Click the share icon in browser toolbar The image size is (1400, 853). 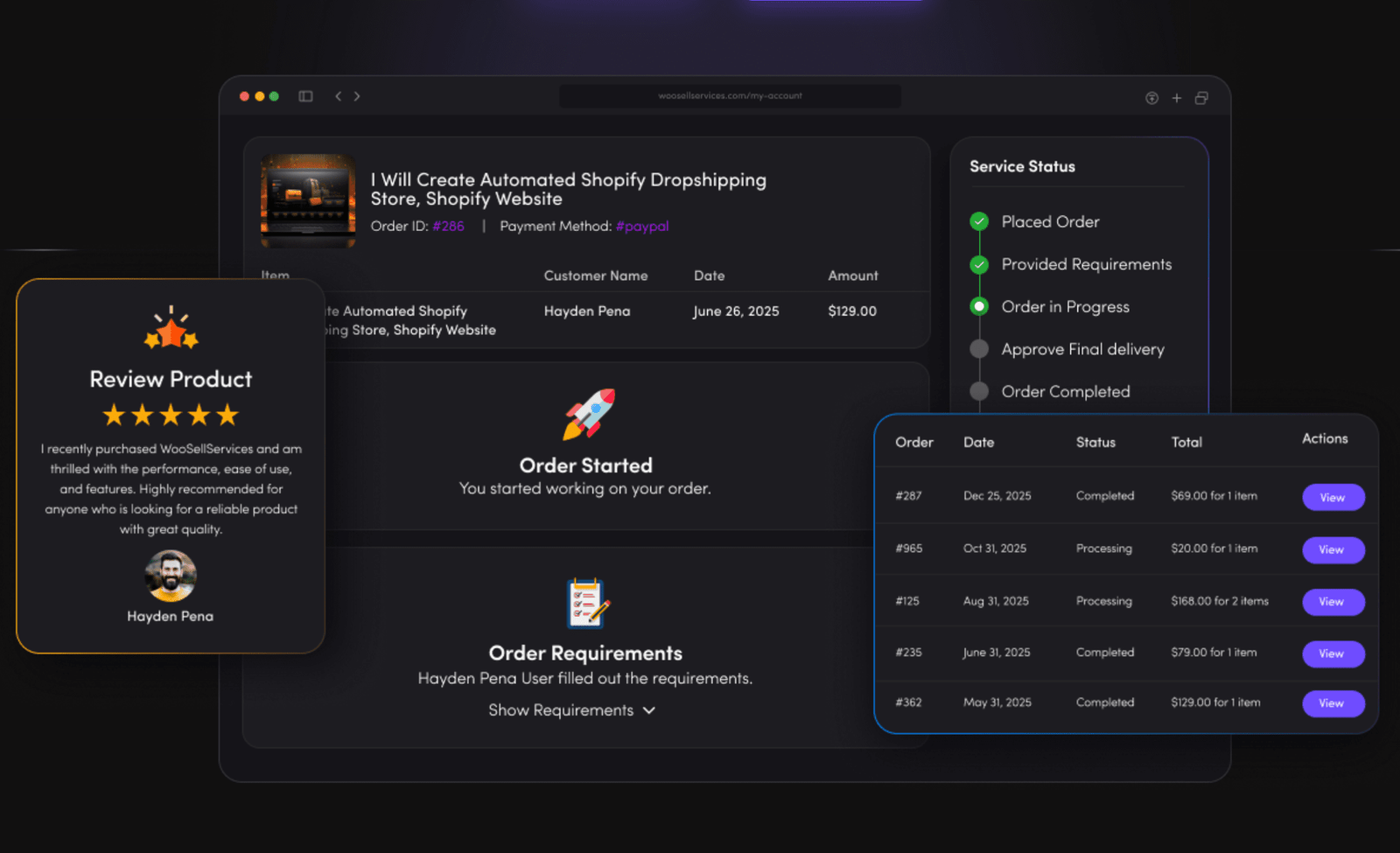tap(1151, 98)
